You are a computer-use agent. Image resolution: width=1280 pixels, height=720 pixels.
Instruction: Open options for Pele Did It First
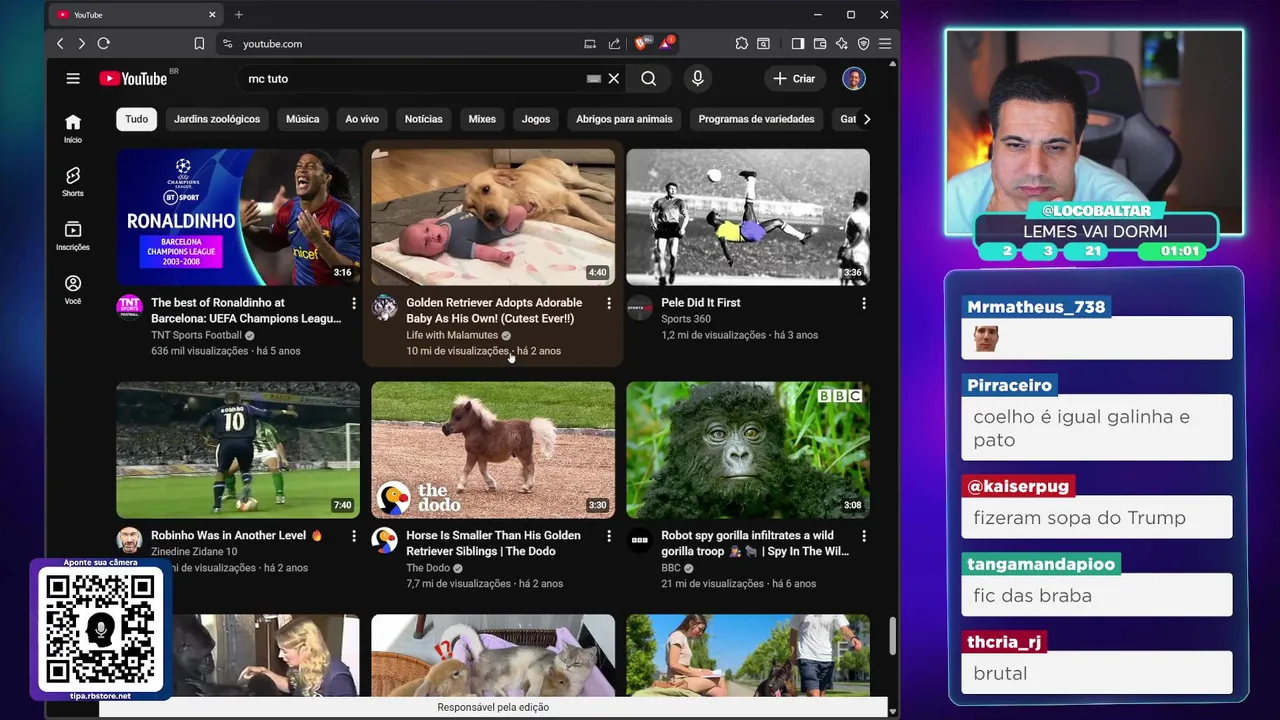pyautogui.click(x=864, y=302)
